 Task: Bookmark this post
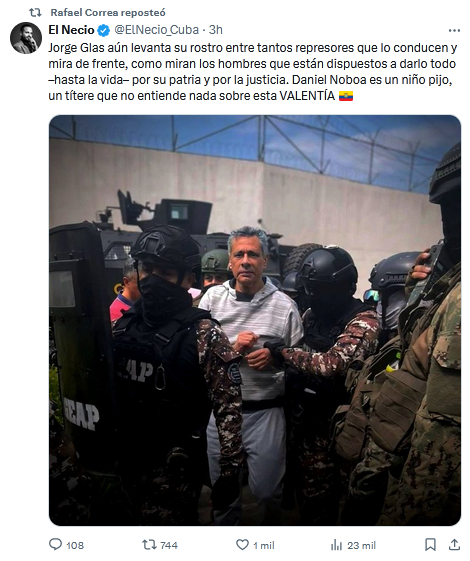430,545
